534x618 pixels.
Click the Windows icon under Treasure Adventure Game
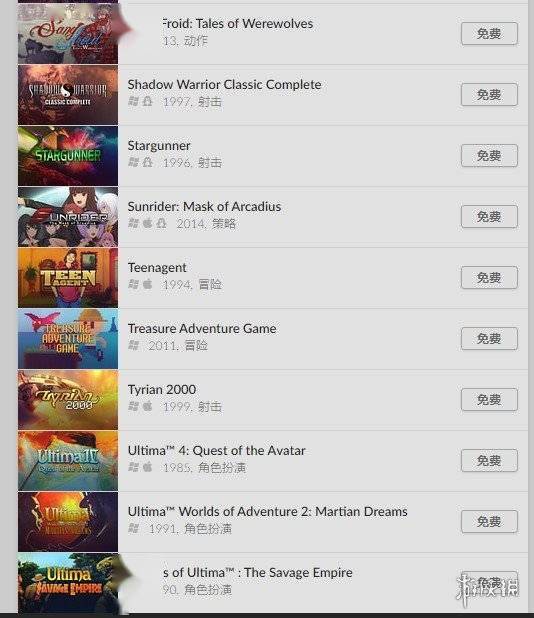(x=133, y=345)
